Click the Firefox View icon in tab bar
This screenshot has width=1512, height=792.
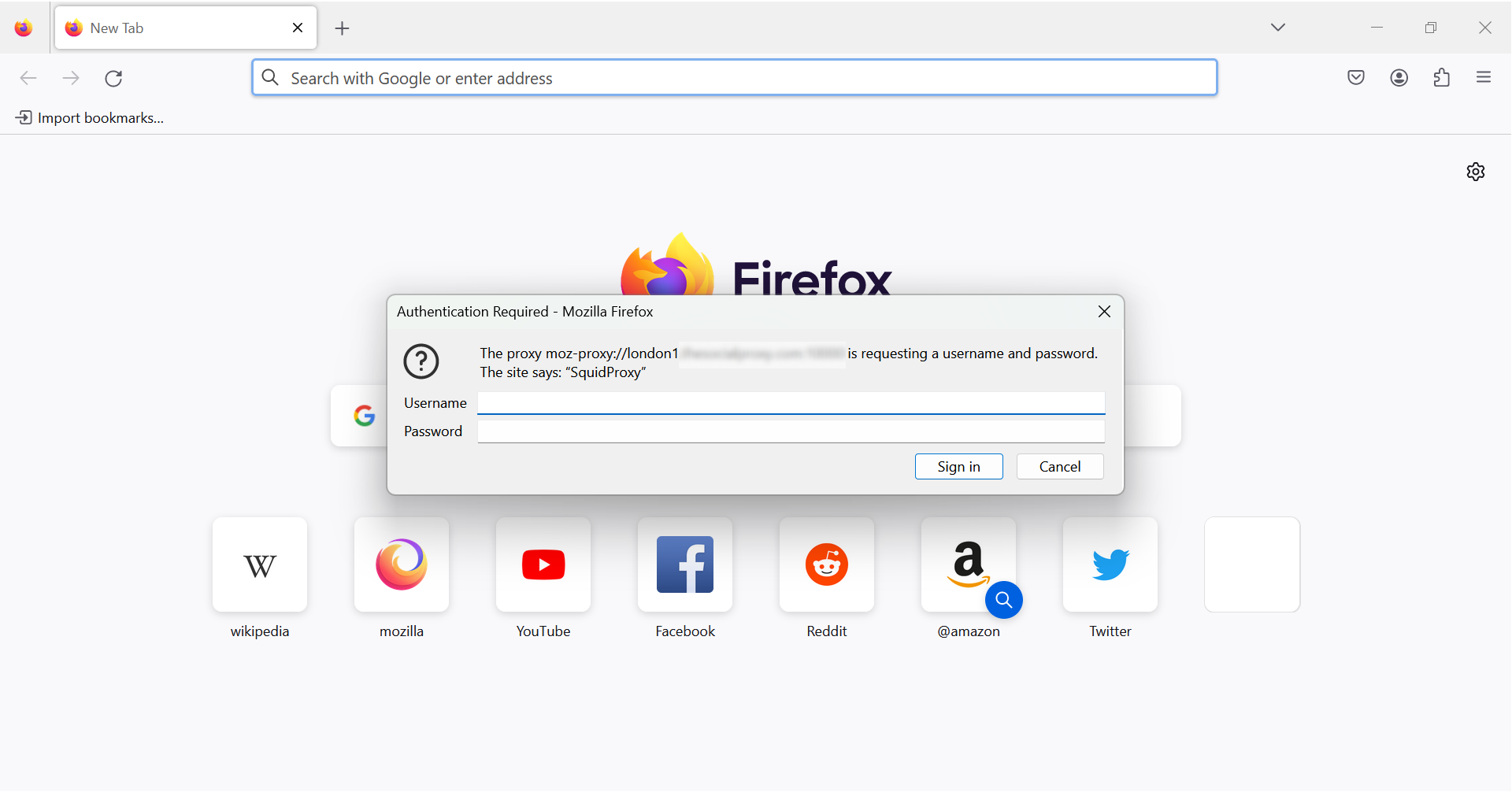[24, 28]
